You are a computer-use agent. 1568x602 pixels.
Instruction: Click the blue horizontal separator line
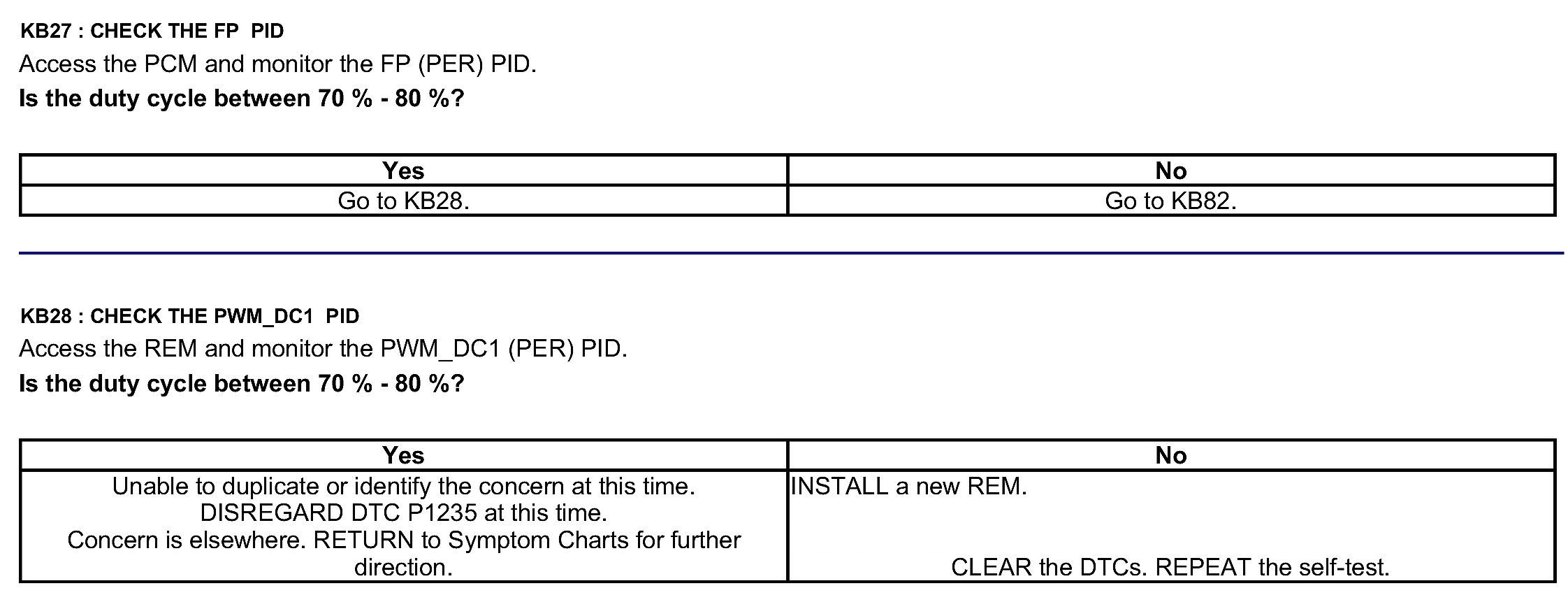[x=790, y=253]
